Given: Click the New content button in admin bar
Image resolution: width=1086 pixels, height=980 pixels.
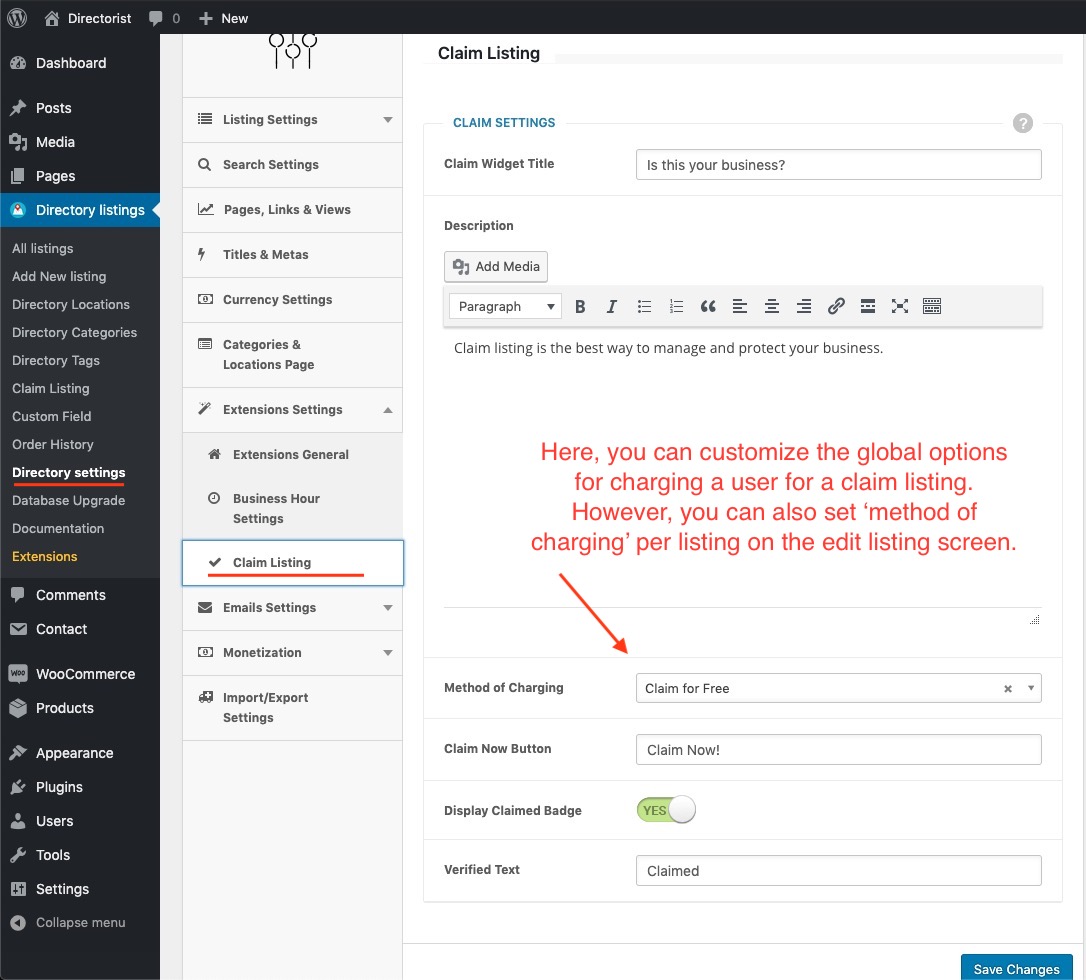Looking at the screenshot, I should (223, 18).
